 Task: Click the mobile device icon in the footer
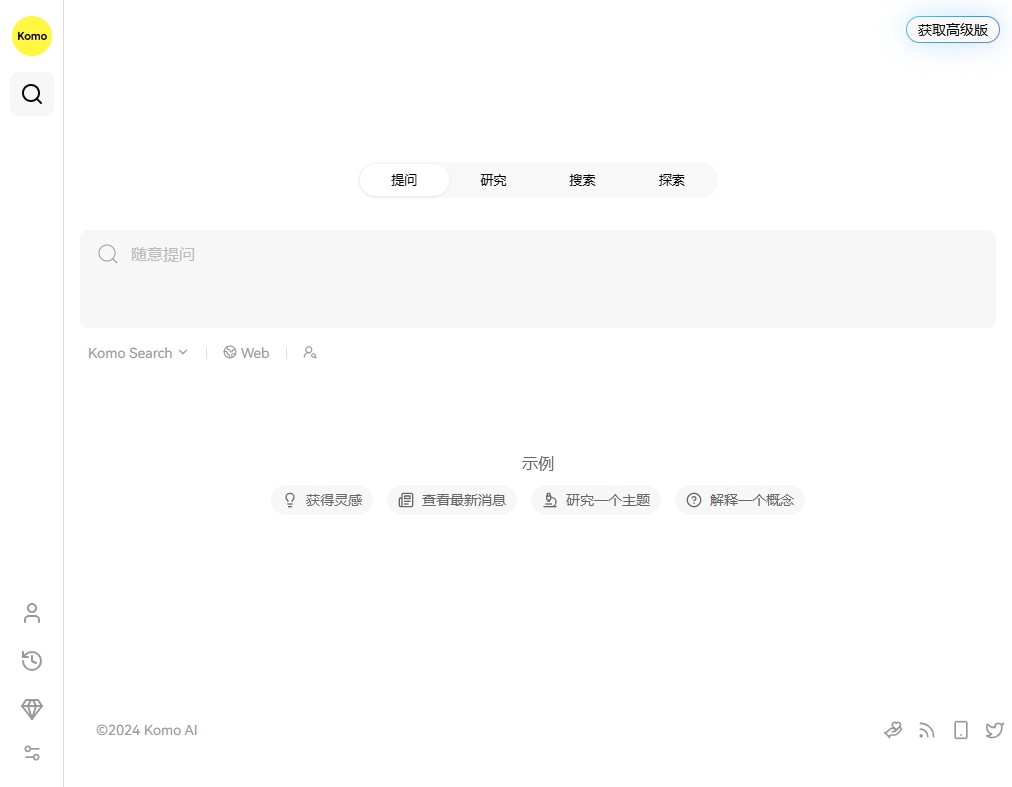[x=961, y=730]
